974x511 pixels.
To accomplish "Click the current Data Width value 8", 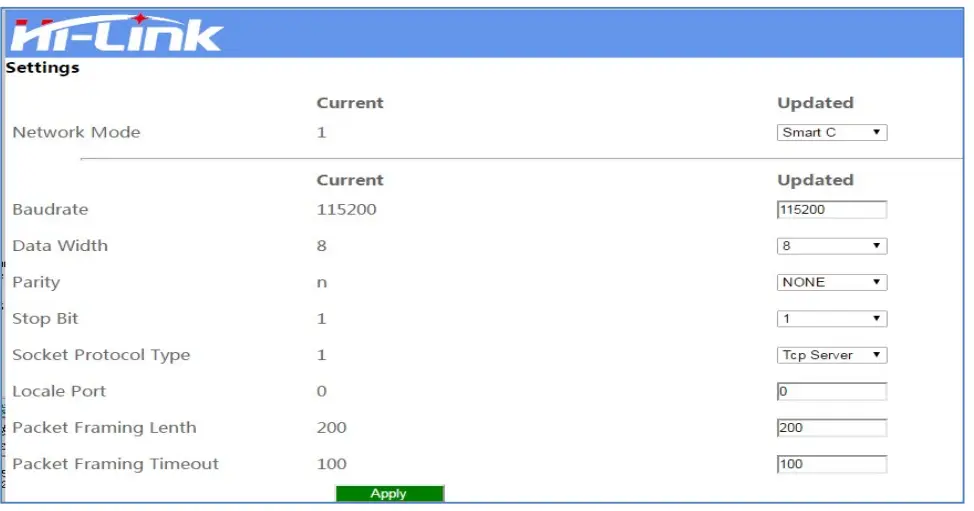I will pyautogui.click(x=322, y=246).
